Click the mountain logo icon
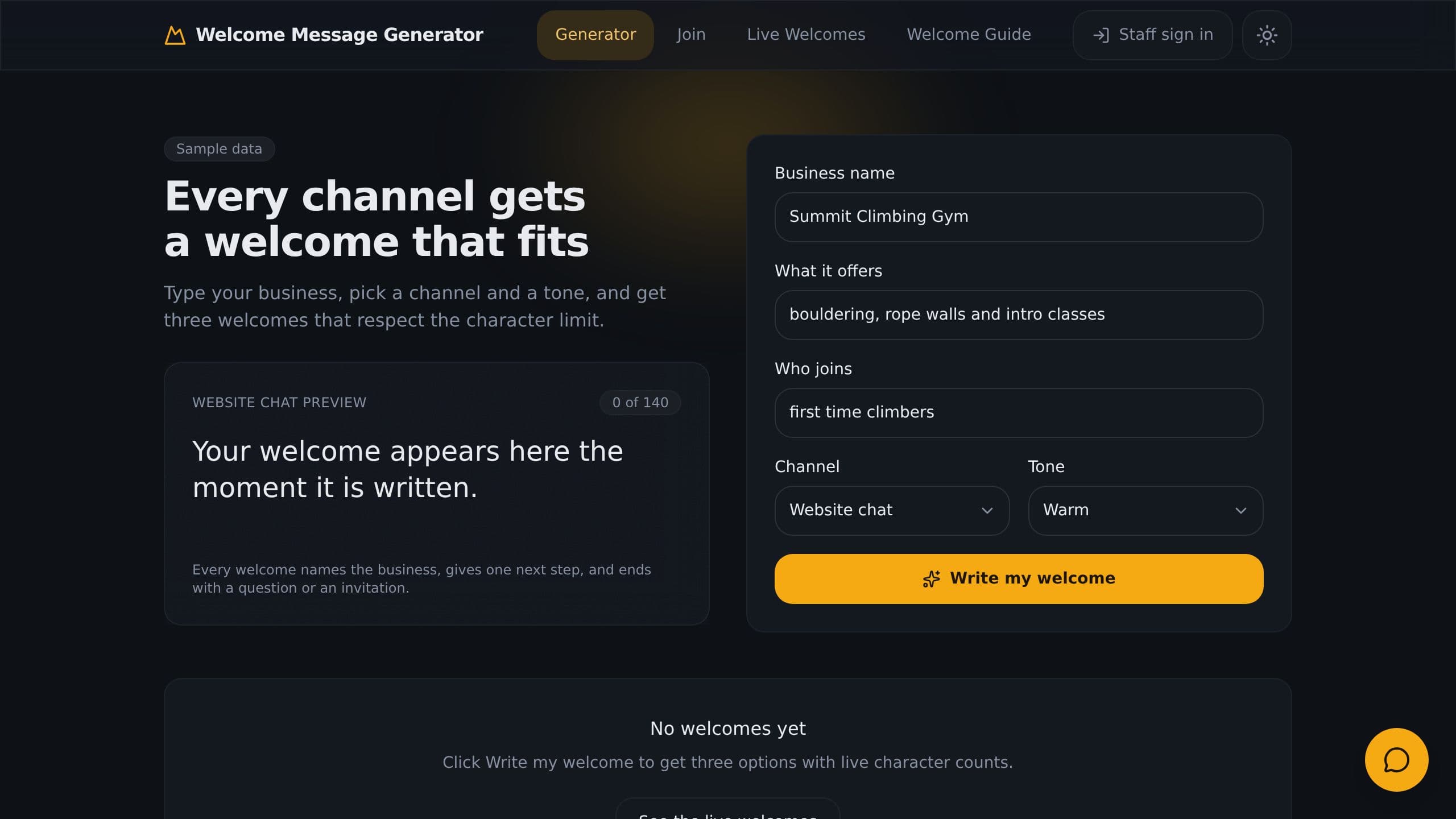This screenshot has height=819, width=1456. tap(175, 35)
